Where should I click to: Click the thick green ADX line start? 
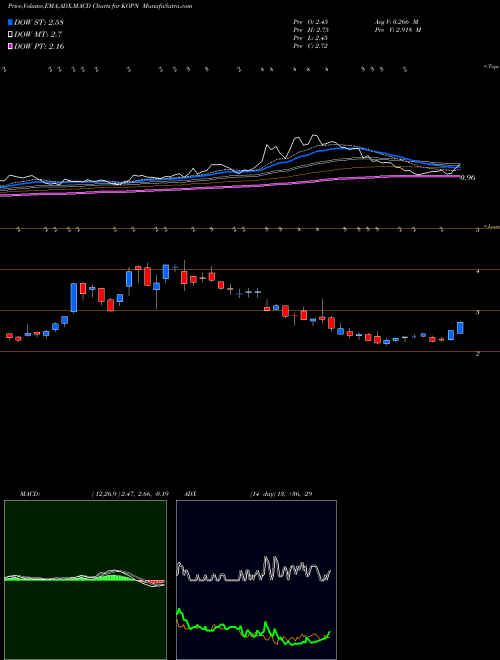pyautogui.click(x=179, y=610)
